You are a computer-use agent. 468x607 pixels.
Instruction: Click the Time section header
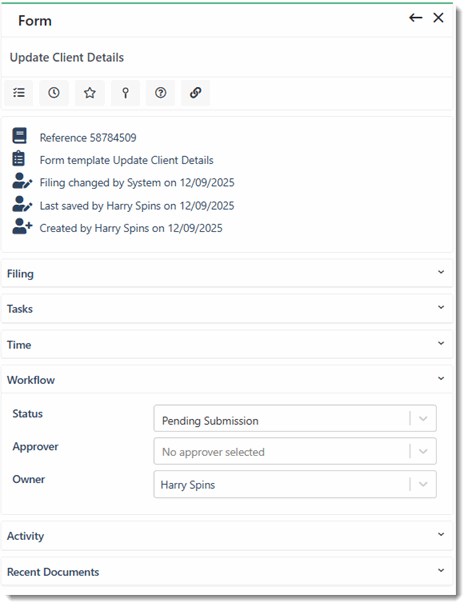pyautogui.click(x=227, y=345)
